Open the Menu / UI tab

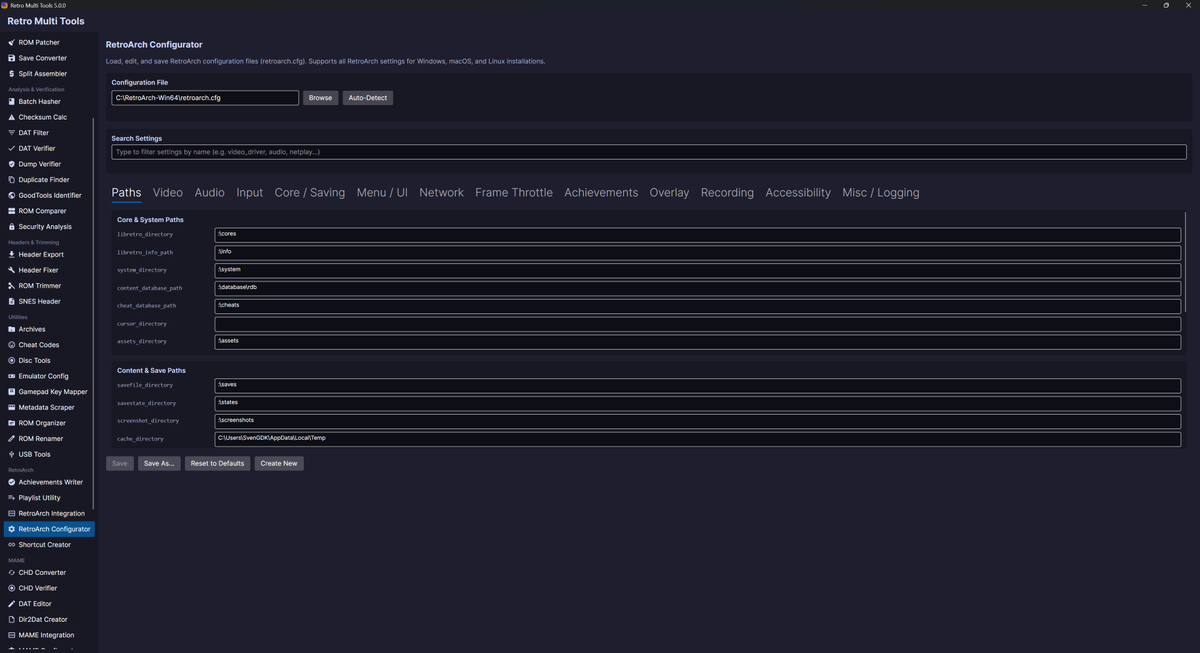click(382, 193)
